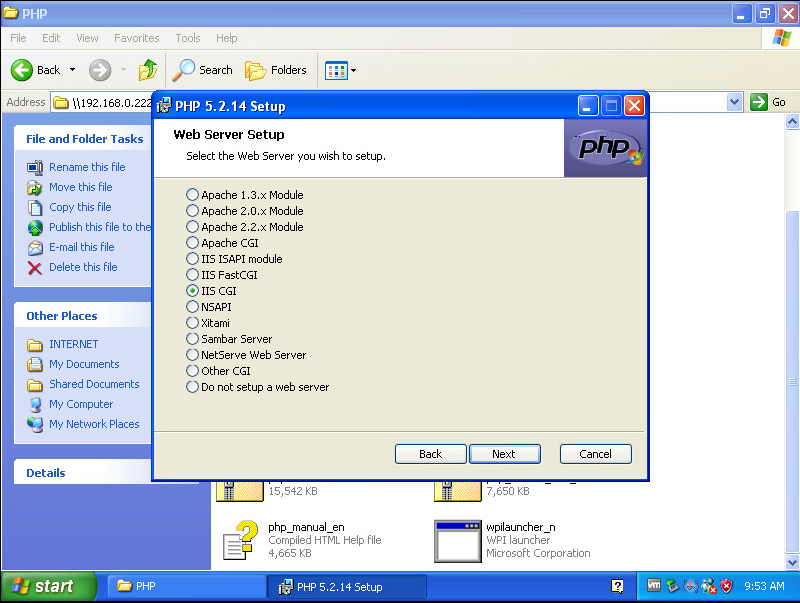Click the Up folder toolbar icon
Screen dimensions: 800x603
(x=148, y=70)
